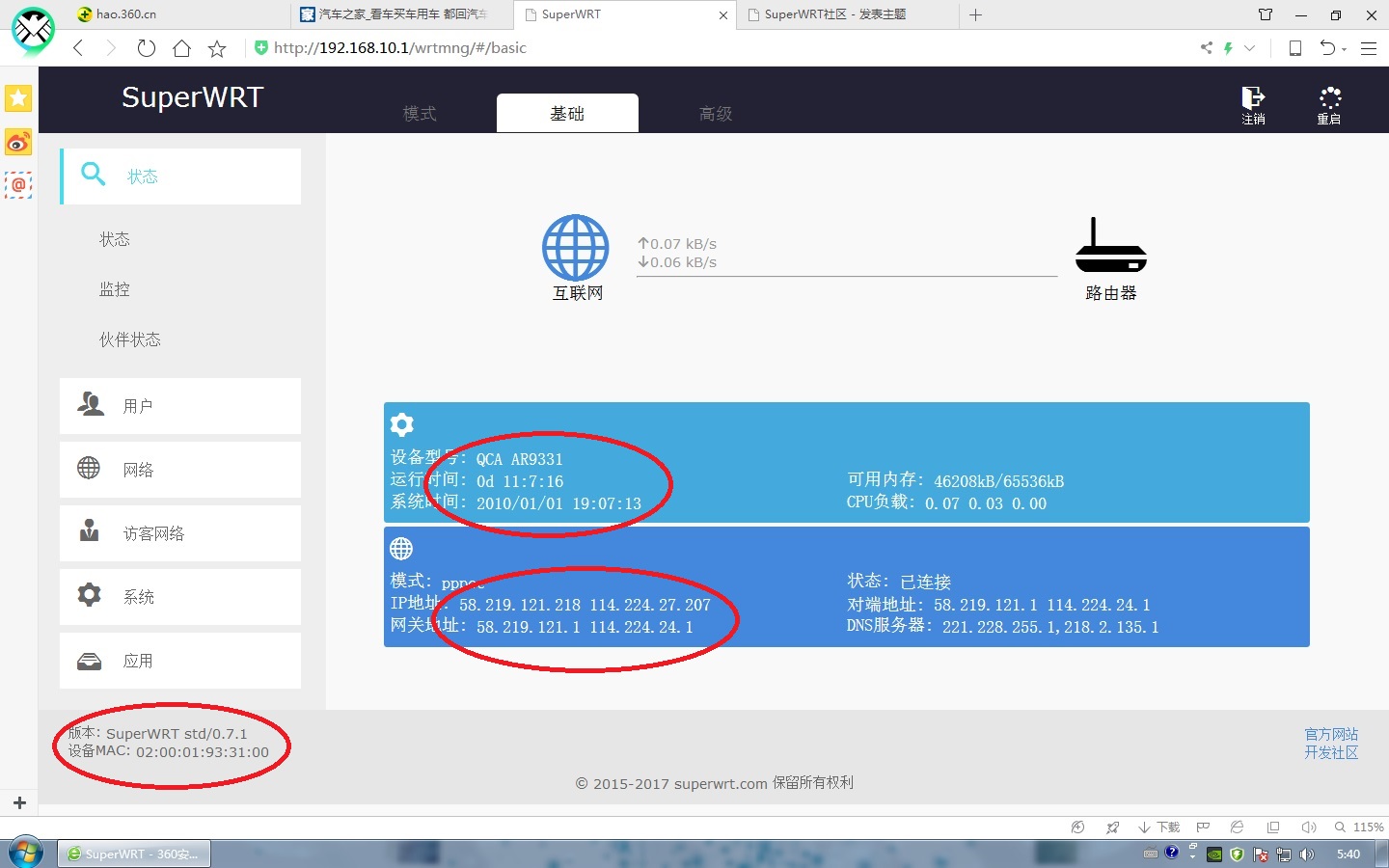Click the system tray volume icon
This screenshot has width=1389, height=868.
(1307, 854)
